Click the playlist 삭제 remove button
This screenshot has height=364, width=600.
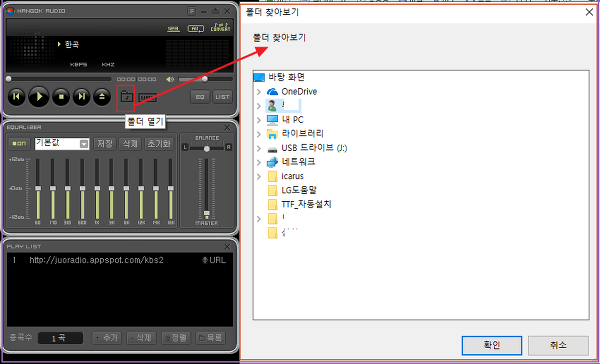point(142,338)
